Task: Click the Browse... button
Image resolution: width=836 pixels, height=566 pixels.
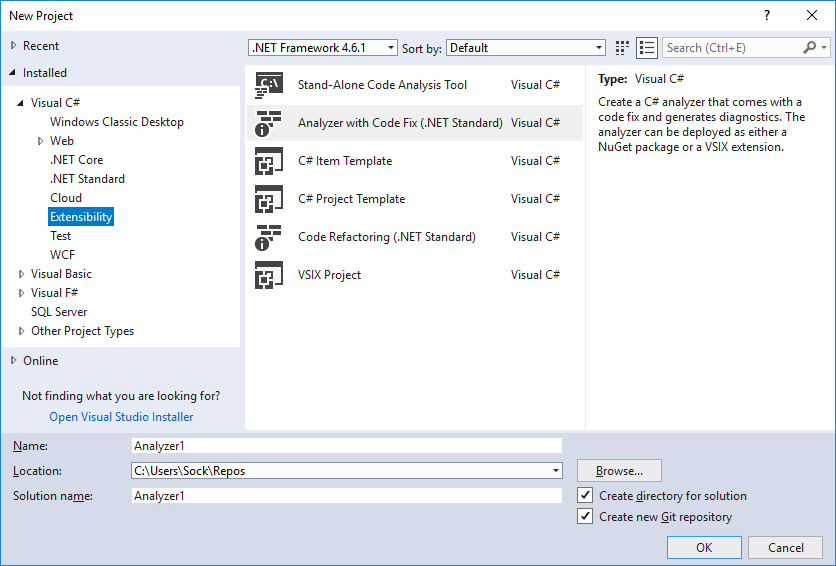Action: coord(619,471)
